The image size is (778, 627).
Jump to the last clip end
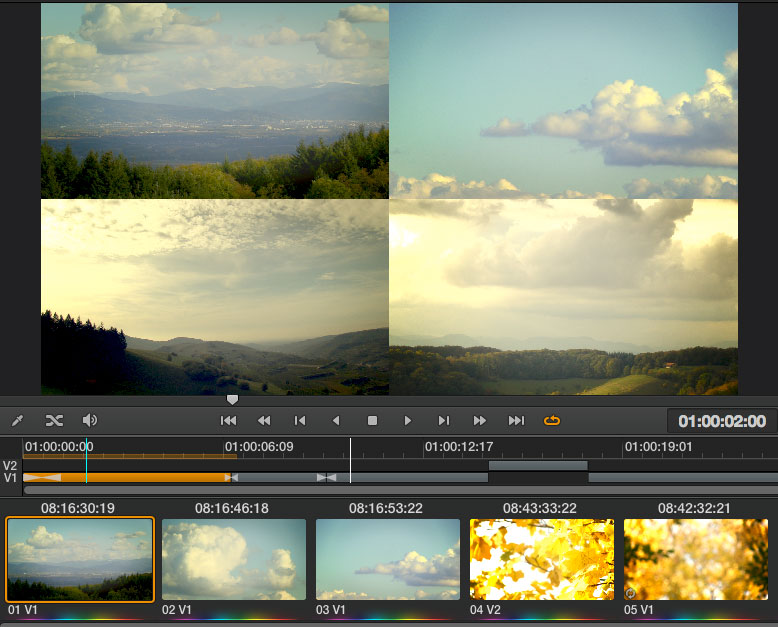coord(516,421)
